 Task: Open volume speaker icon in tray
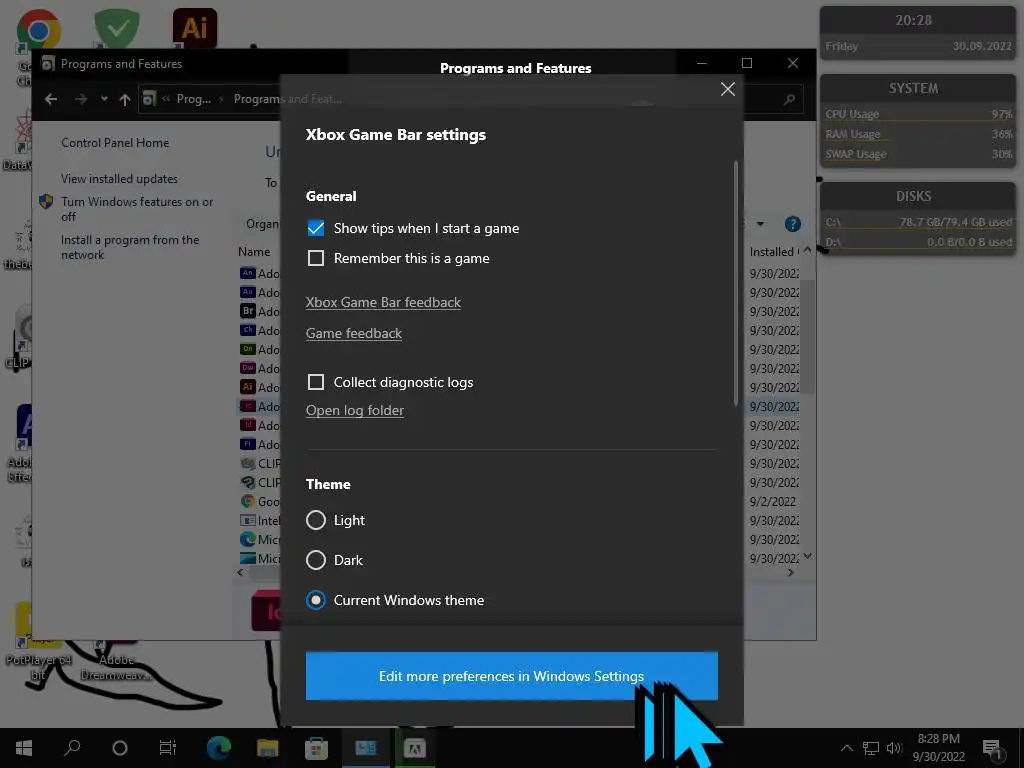pyautogui.click(x=894, y=748)
